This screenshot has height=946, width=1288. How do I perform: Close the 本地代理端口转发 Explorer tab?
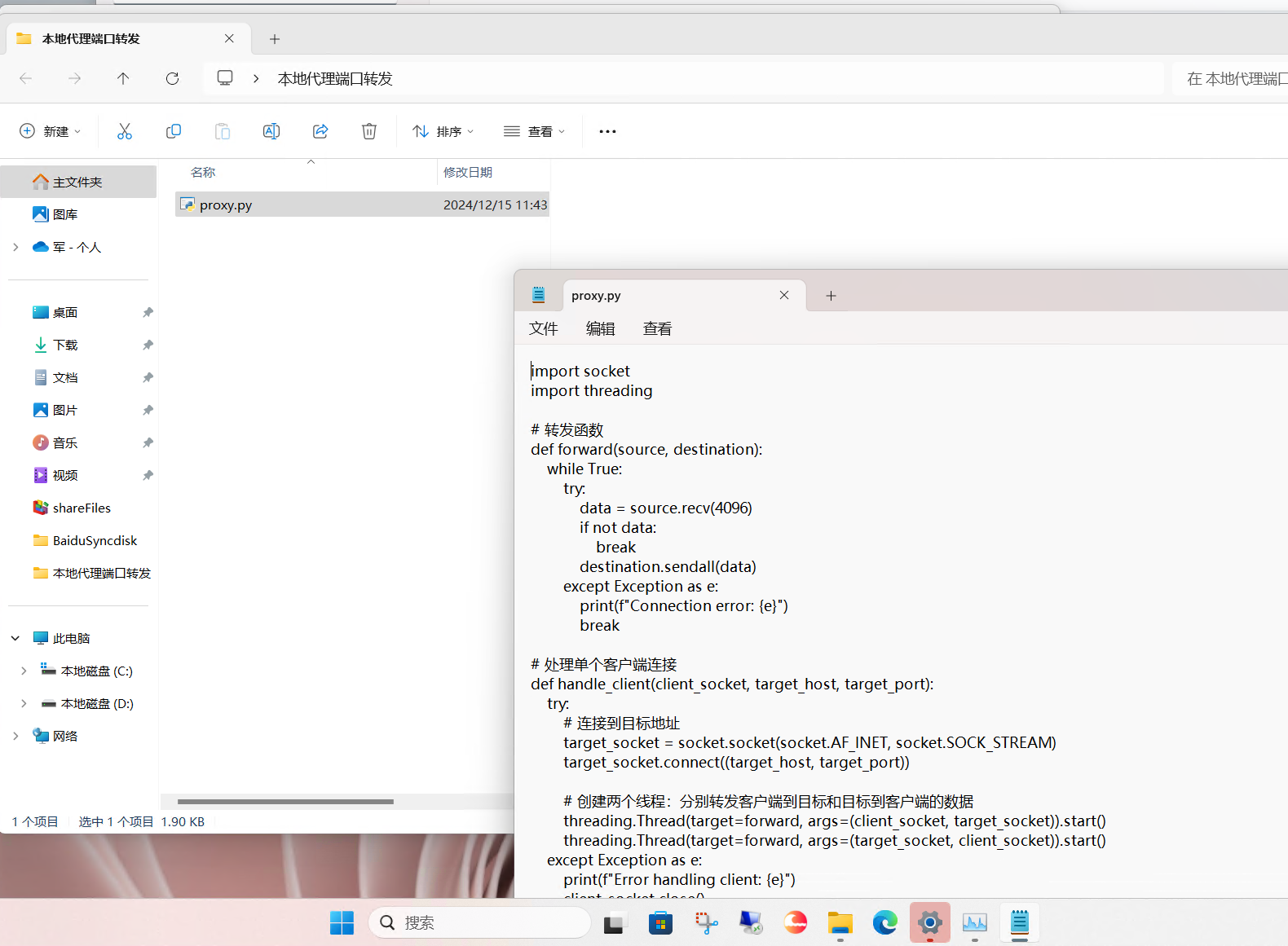coord(229,38)
